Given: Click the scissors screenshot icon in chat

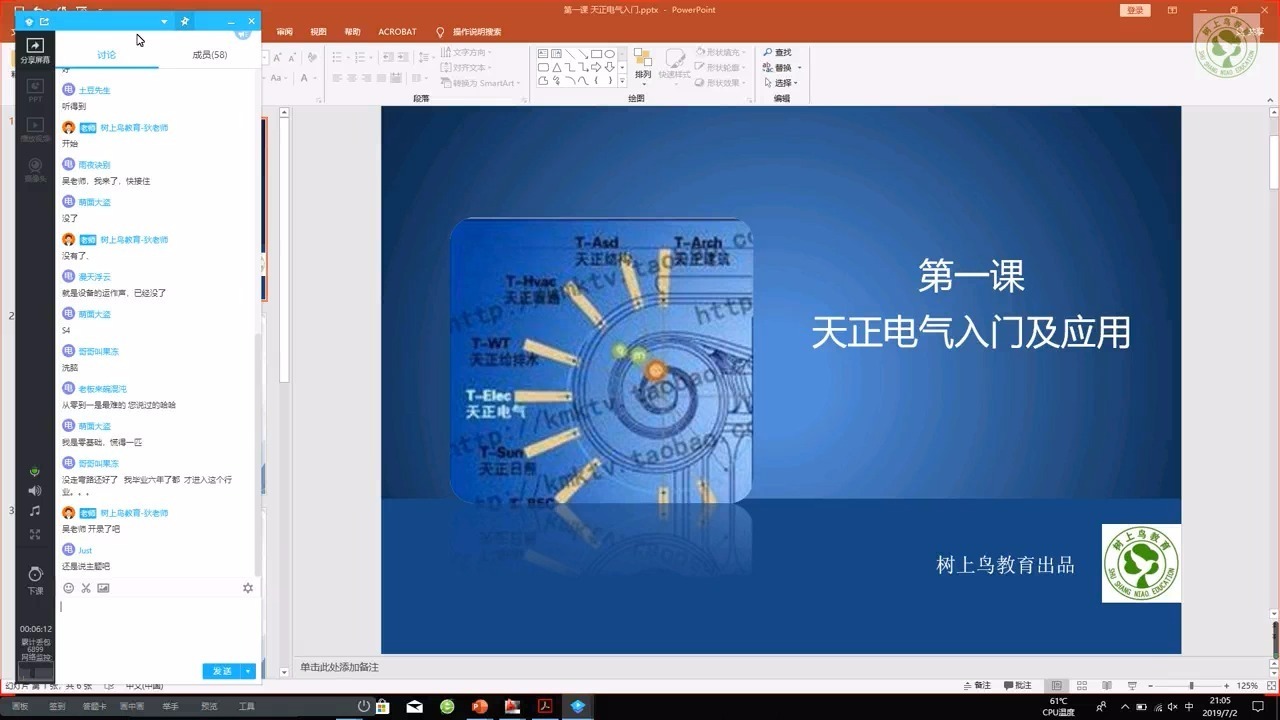Looking at the screenshot, I should coord(86,588).
